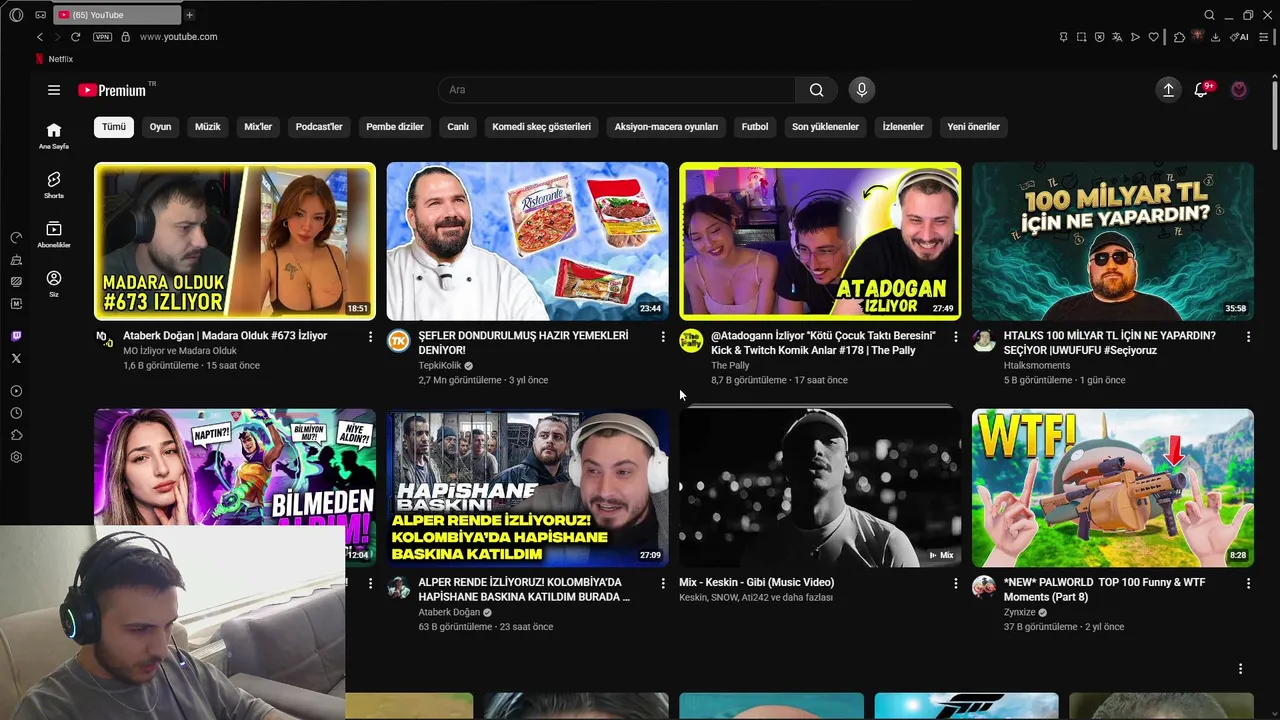Click the Ara search input field
Image resolution: width=1280 pixels, height=720 pixels.
[x=617, y=90]
